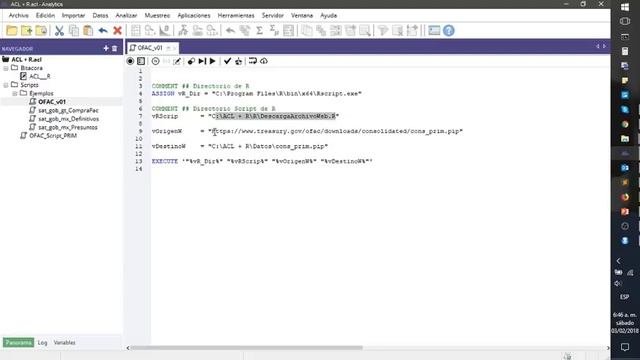Image resolution: width=640 pixels, height=360 pixels.
Task: Switch to the Panorama tab
Action: click(x=18, y=342)
